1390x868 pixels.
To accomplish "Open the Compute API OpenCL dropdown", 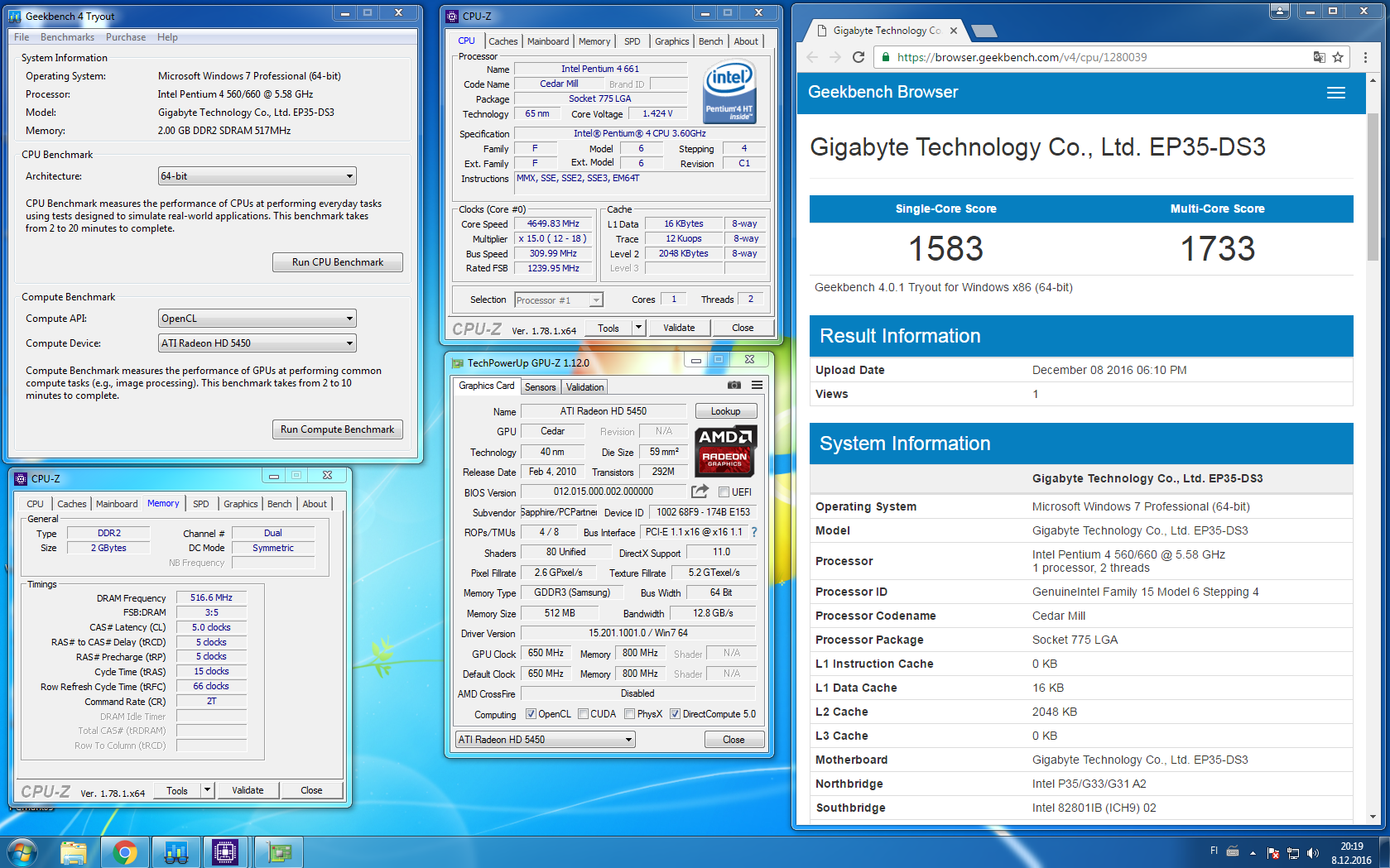I will point(257,319).
